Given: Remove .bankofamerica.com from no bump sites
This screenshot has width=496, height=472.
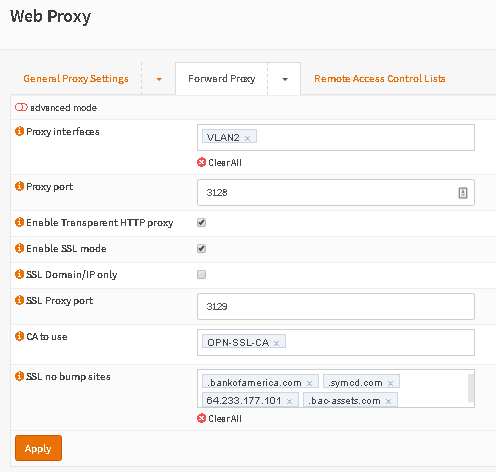Looking at the screenshot, I should point(309,383).
